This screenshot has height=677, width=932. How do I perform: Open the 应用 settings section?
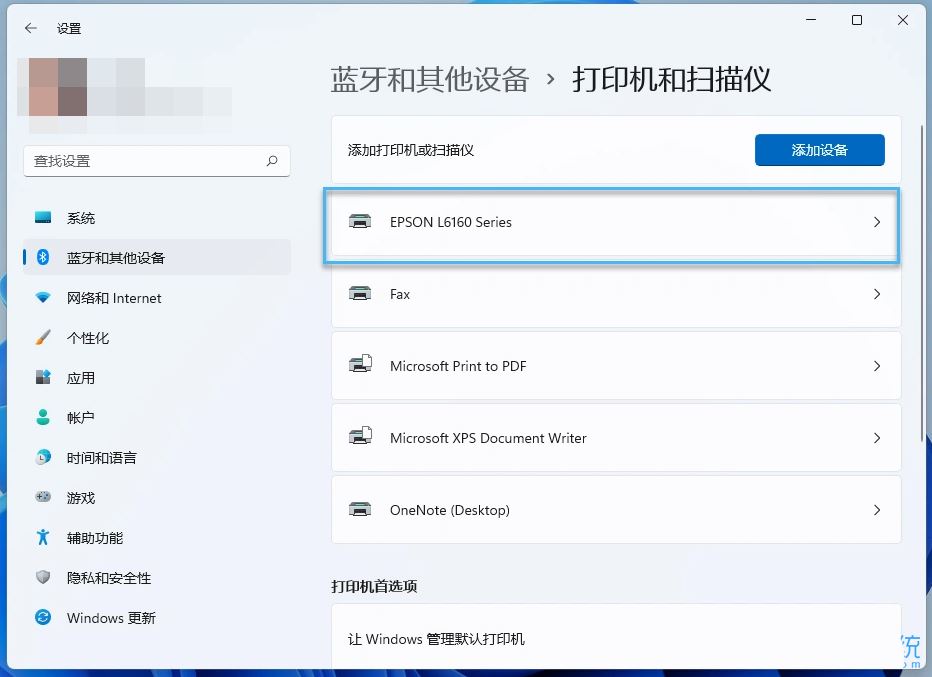coord(42,377)
